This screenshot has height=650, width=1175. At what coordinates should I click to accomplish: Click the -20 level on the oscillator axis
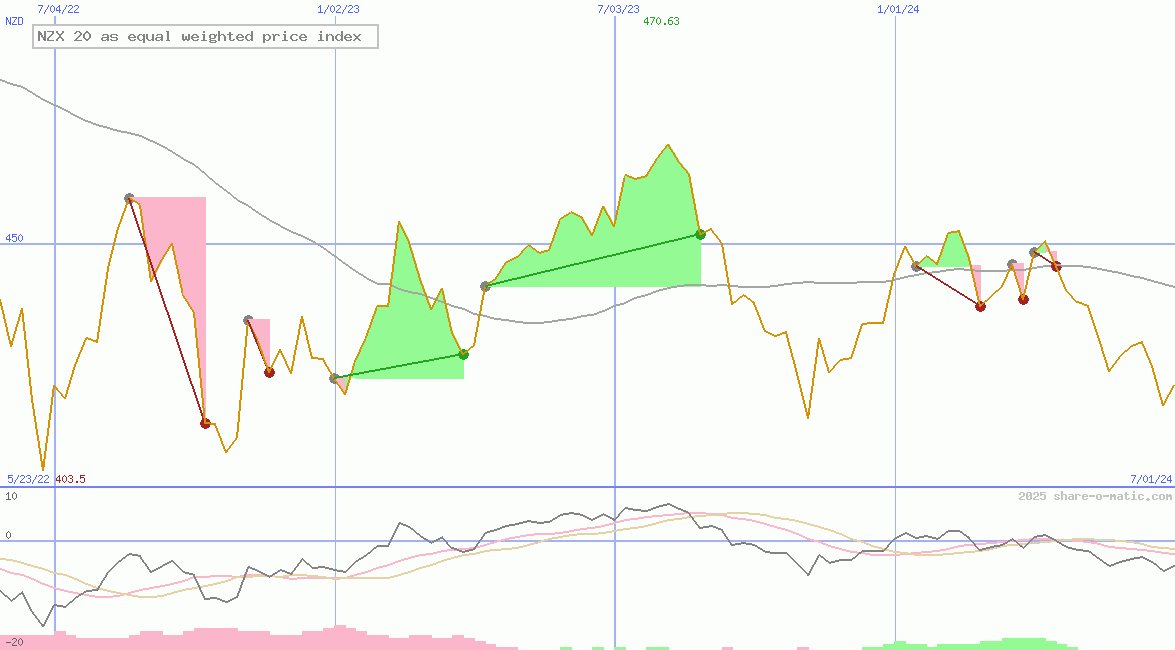14,643
